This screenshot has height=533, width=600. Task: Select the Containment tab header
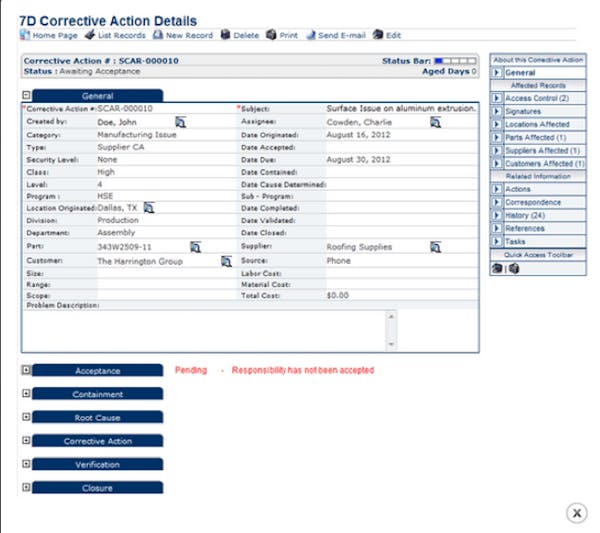(98, 394)
